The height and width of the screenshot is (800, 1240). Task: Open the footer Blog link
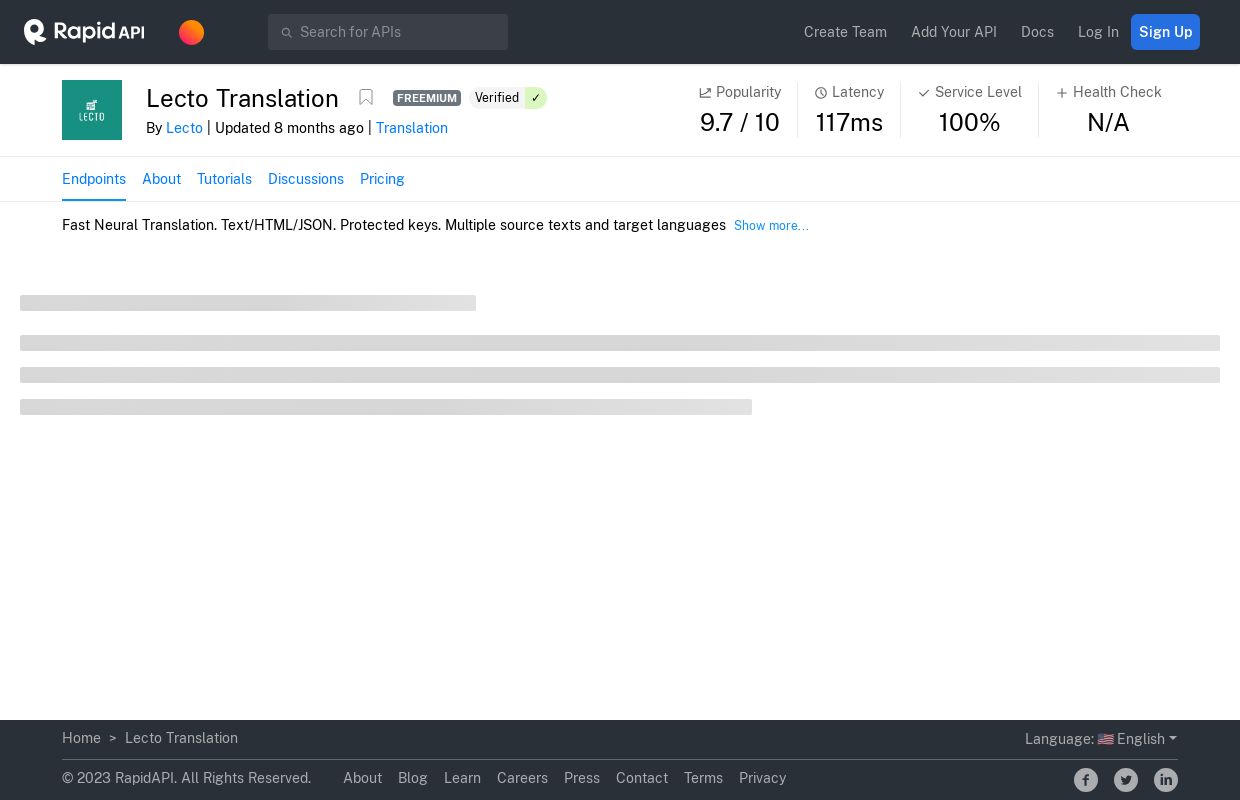[x=413, y=778]
